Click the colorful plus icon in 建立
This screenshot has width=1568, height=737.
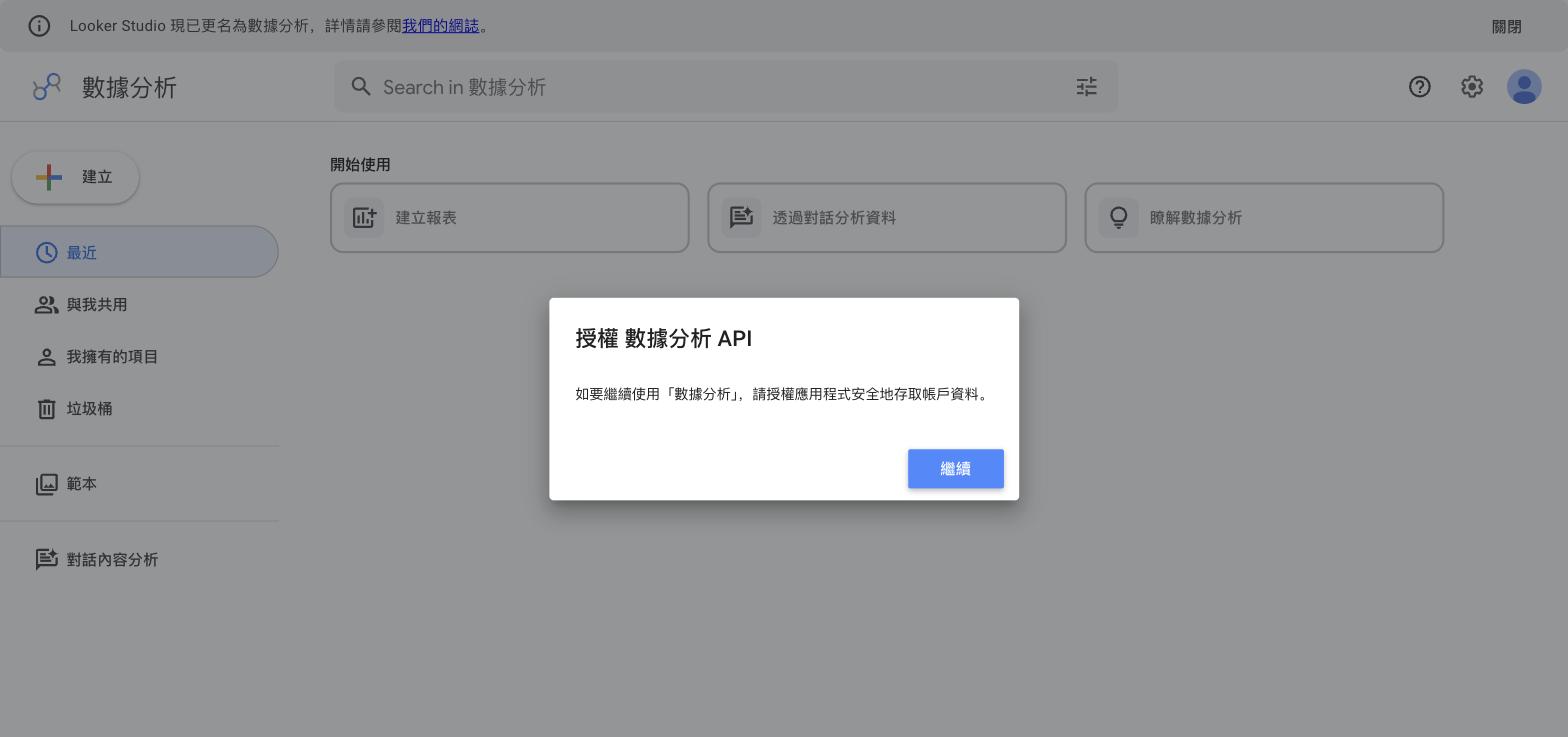48,177
